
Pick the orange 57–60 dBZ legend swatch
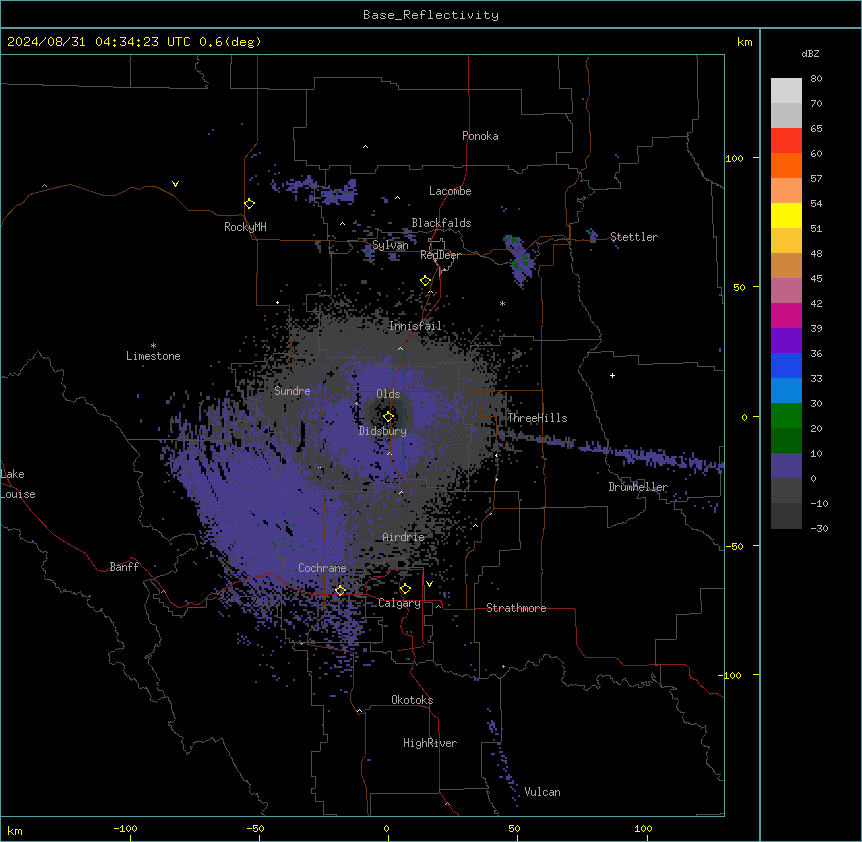(786, 165)
